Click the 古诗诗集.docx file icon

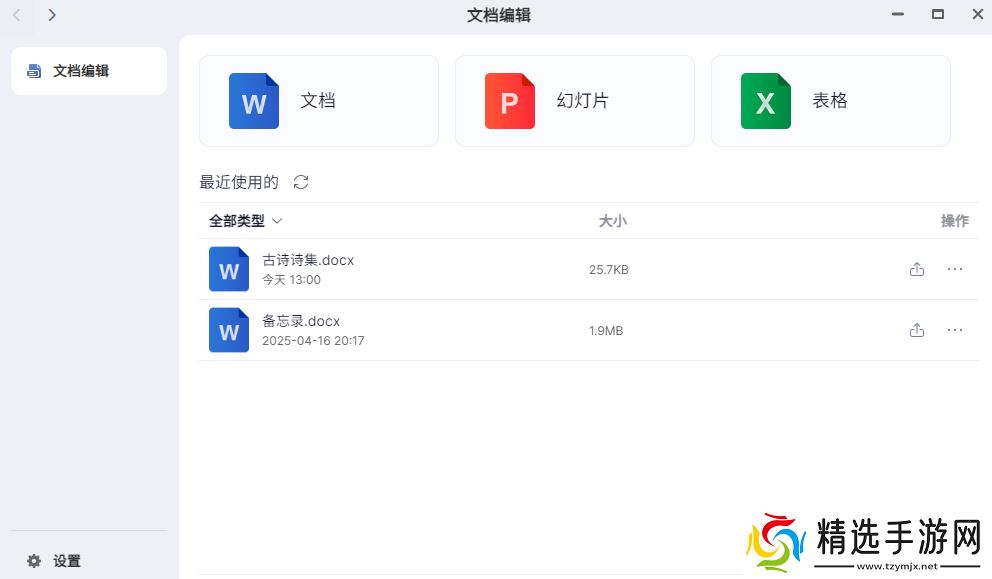229,269
